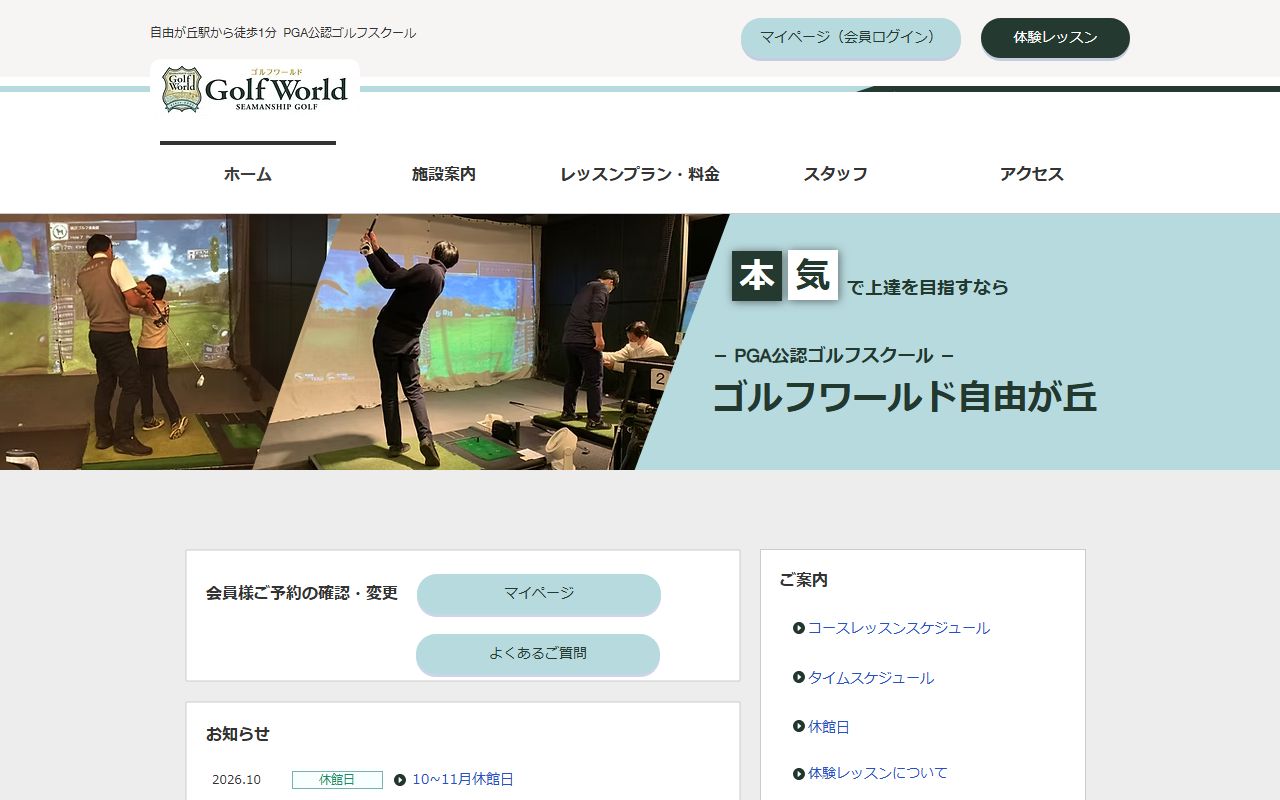Click 会員様ご予約の確認・変更 label
Screen dimensions: 1280x800
302,593
